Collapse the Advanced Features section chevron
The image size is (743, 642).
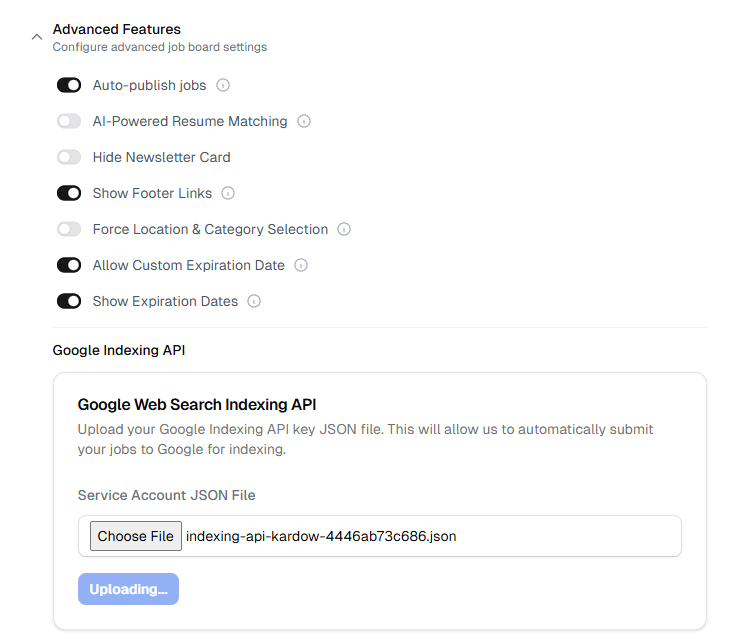(x=37, y=37)
